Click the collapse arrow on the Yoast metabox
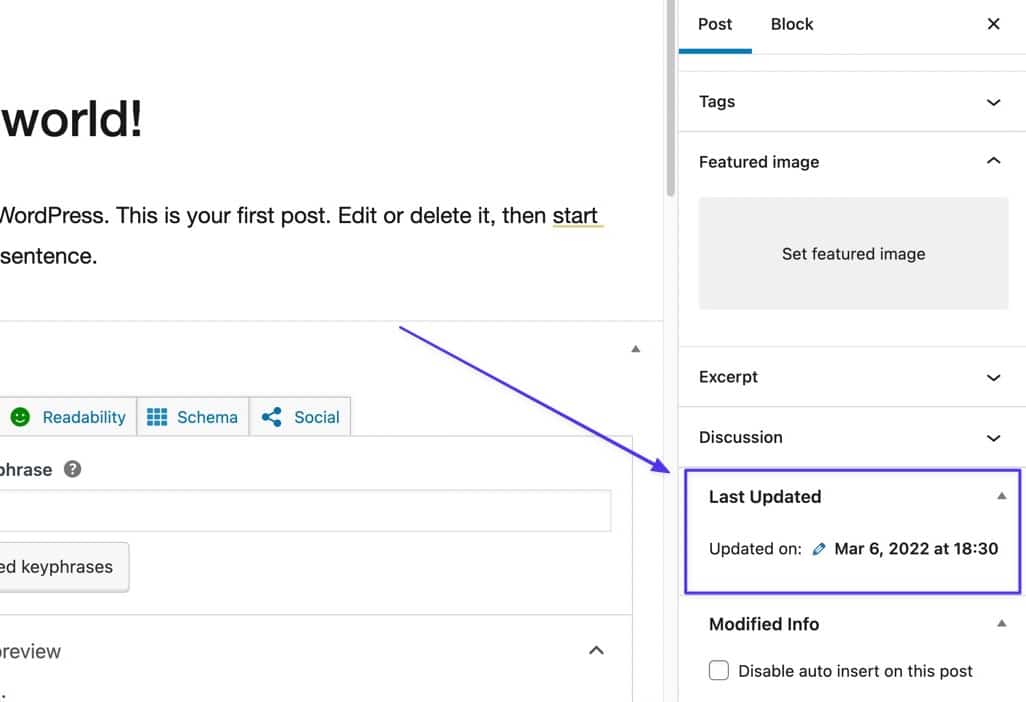 pyautogui.click(x=636, y=348)
